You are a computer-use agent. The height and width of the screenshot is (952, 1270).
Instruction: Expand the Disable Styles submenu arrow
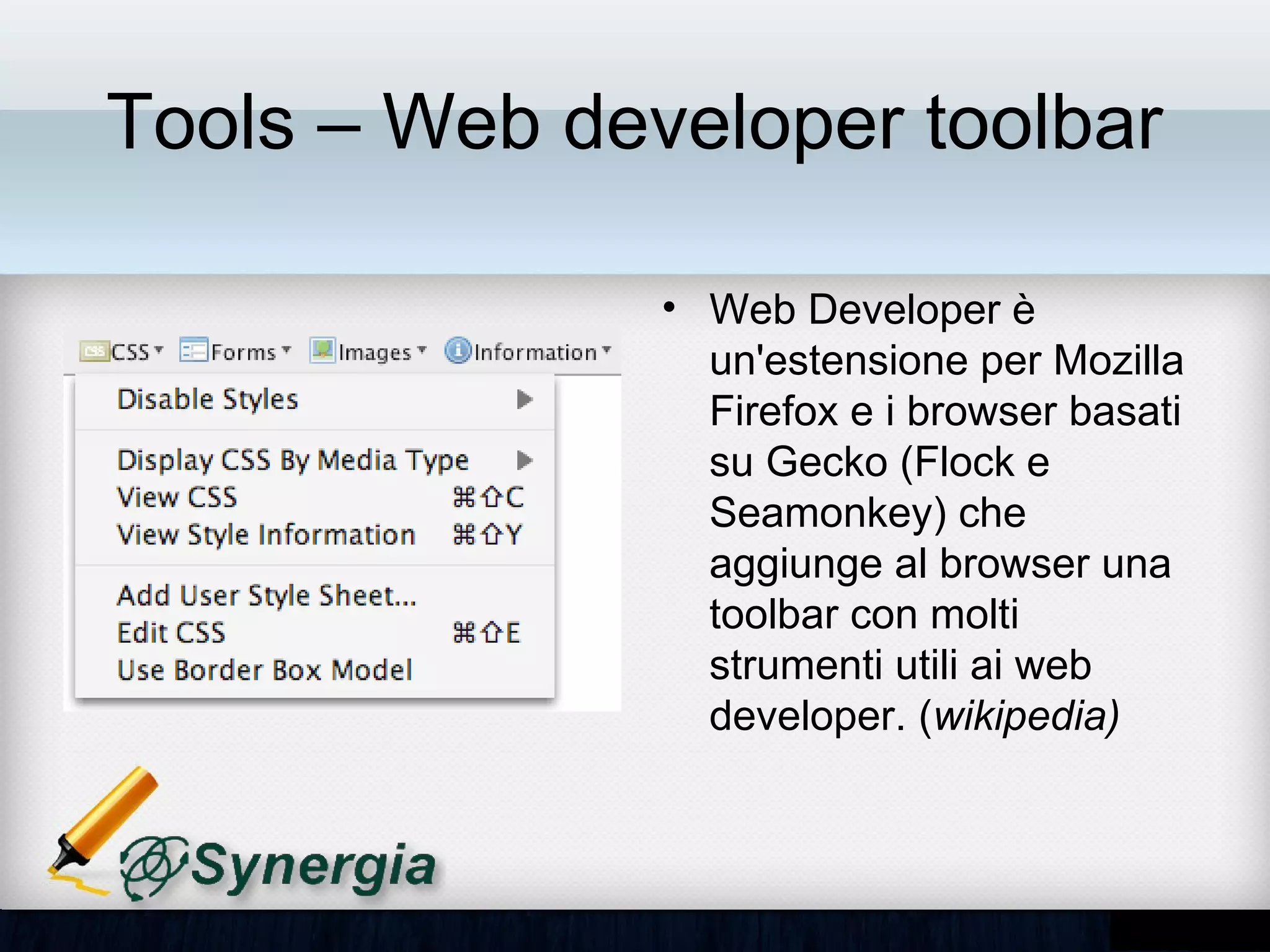(x=525, y=400)
